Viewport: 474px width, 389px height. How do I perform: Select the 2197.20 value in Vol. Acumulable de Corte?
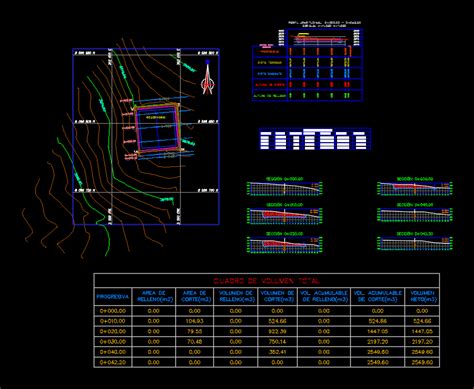tap(378, 342)
